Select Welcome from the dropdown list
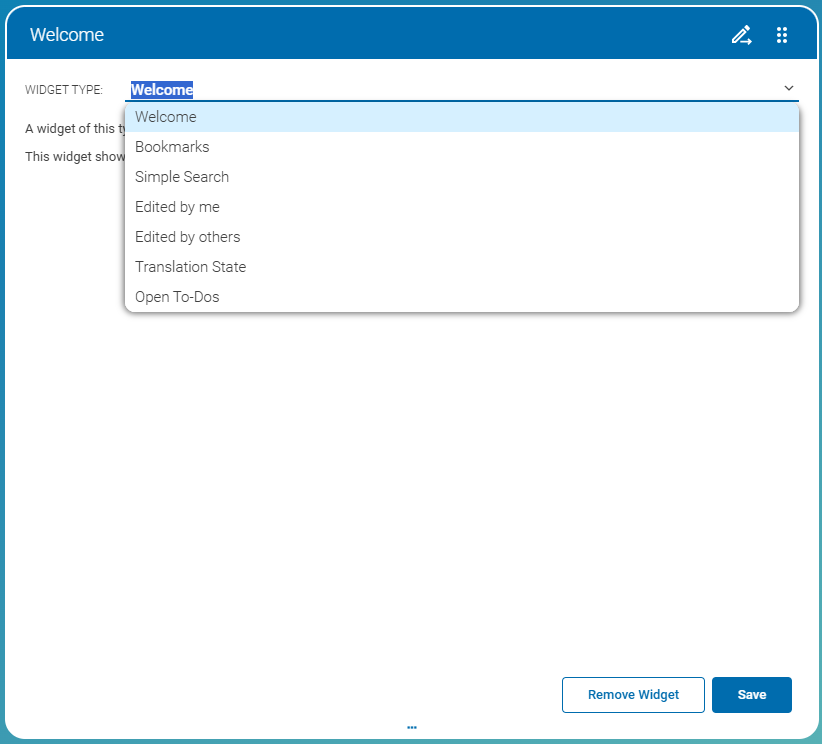822x744 pixels. (166, 117)
